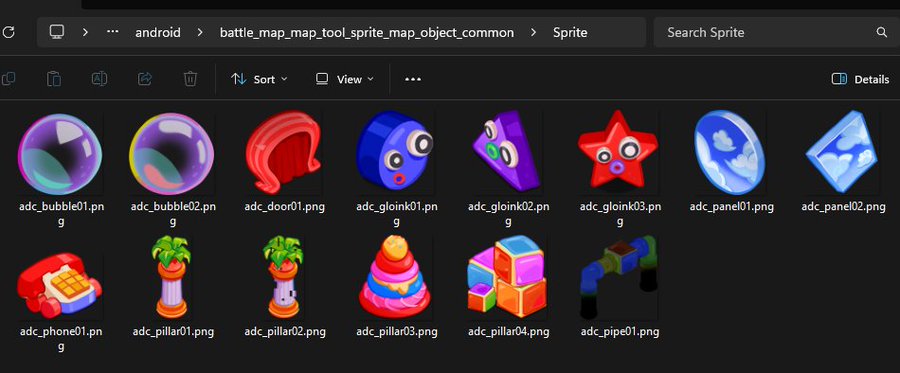Show hidden path folders via the ellipsis
Viewport: 900px width, 373px height.
tap(113, 32)
